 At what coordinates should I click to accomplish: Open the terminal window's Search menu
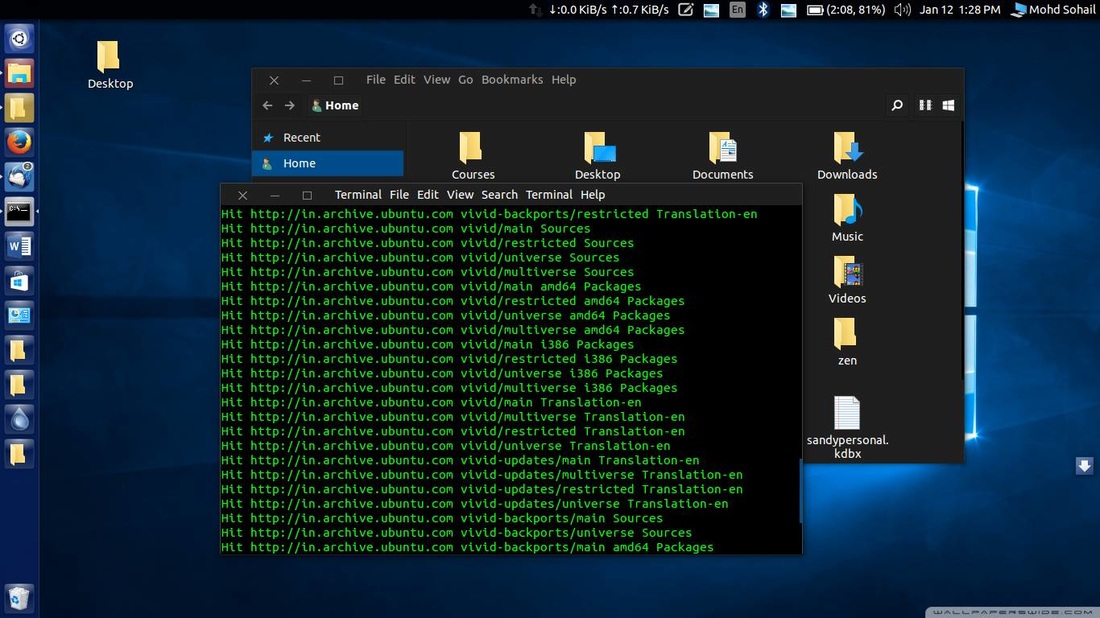coord(499,194)
